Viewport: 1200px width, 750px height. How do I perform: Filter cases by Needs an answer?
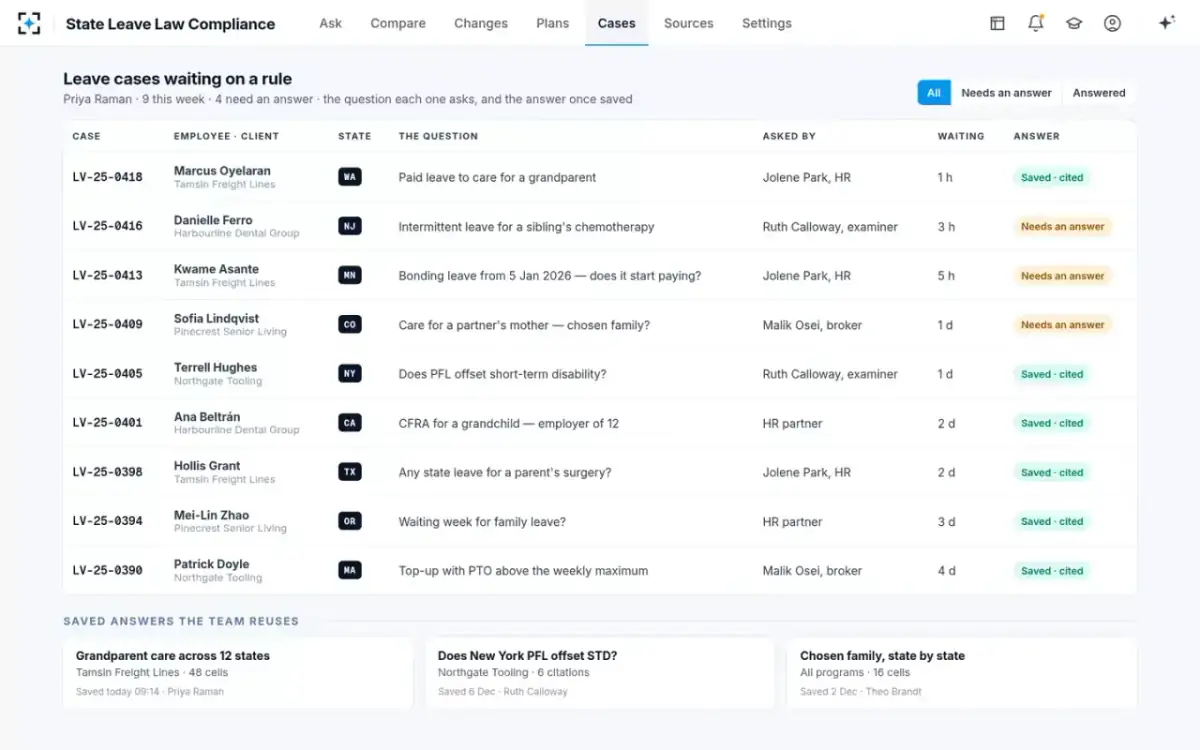[x=1006, y=93]
